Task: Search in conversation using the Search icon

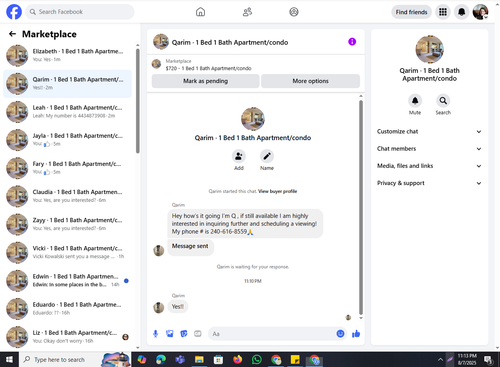Action: pos(443,100)
